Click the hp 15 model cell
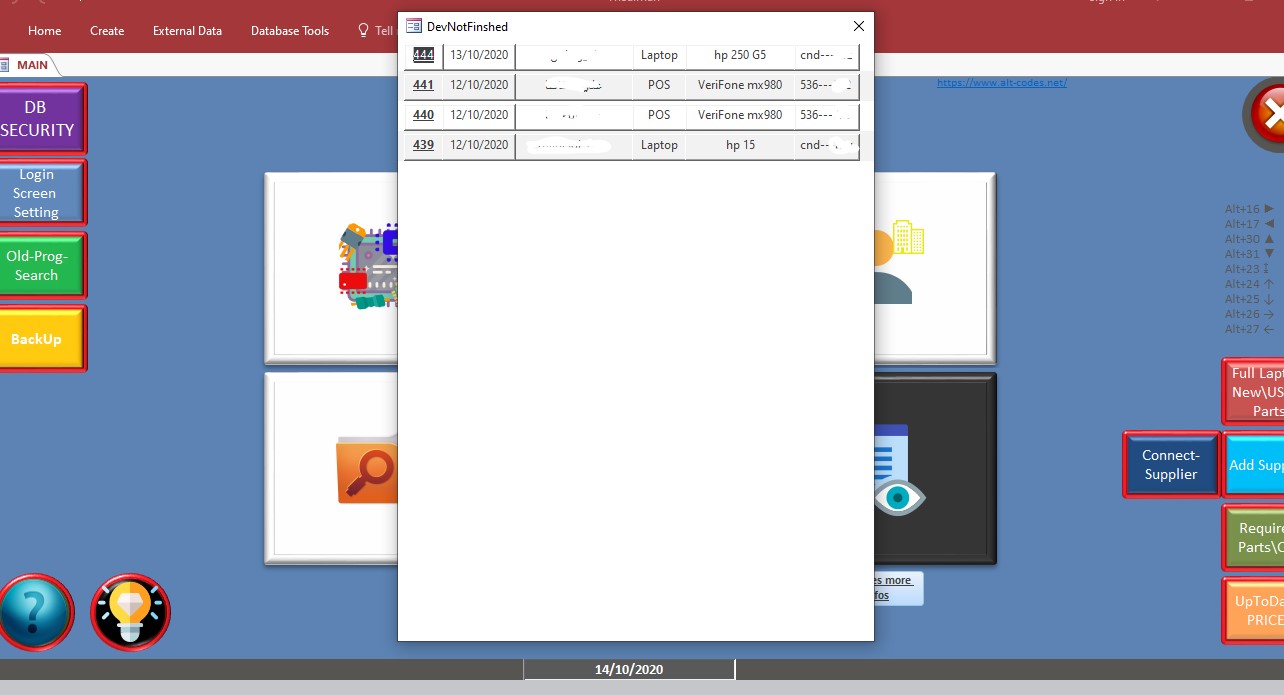The image size is (1284, 695). point(740,145)
